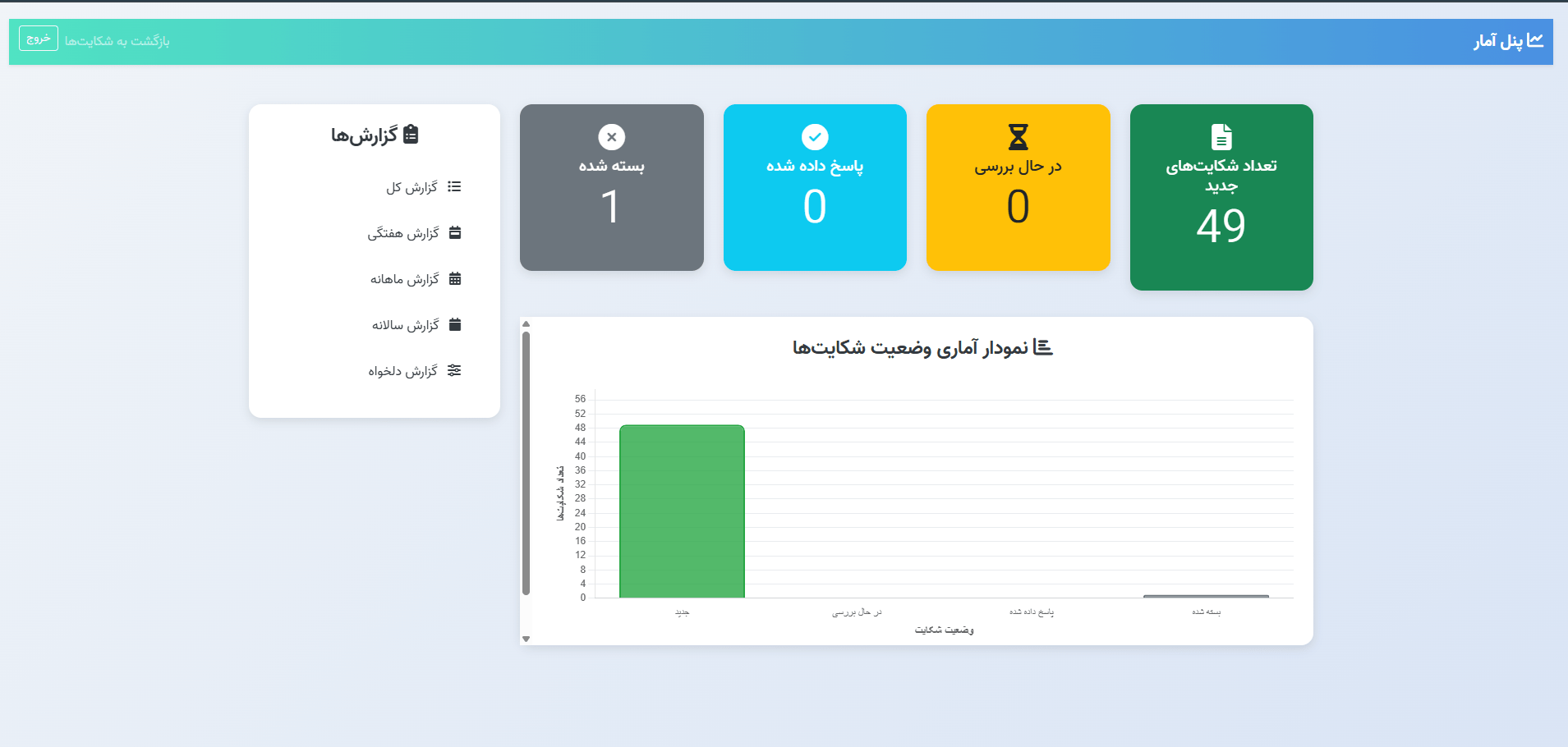Image resolution: width=1568 pixels, height=747 pixels.
Task: Click the document icon on the new complaints card
Action: [1221, 136]
